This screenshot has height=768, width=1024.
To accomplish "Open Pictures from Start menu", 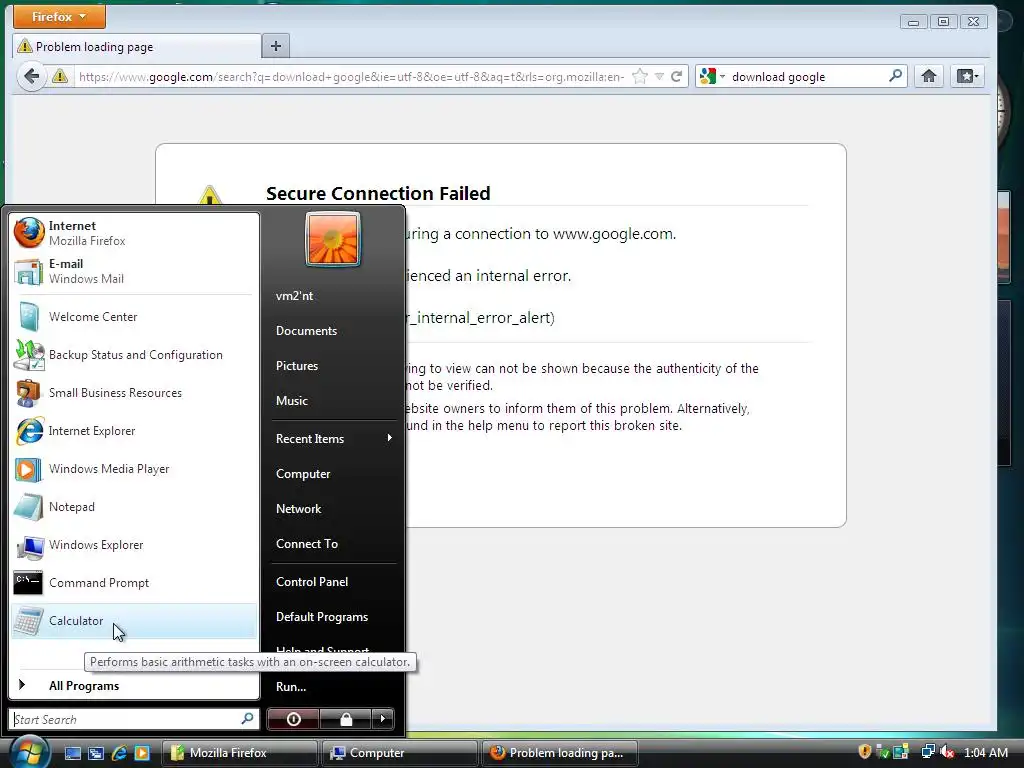I will coord(333,366).
